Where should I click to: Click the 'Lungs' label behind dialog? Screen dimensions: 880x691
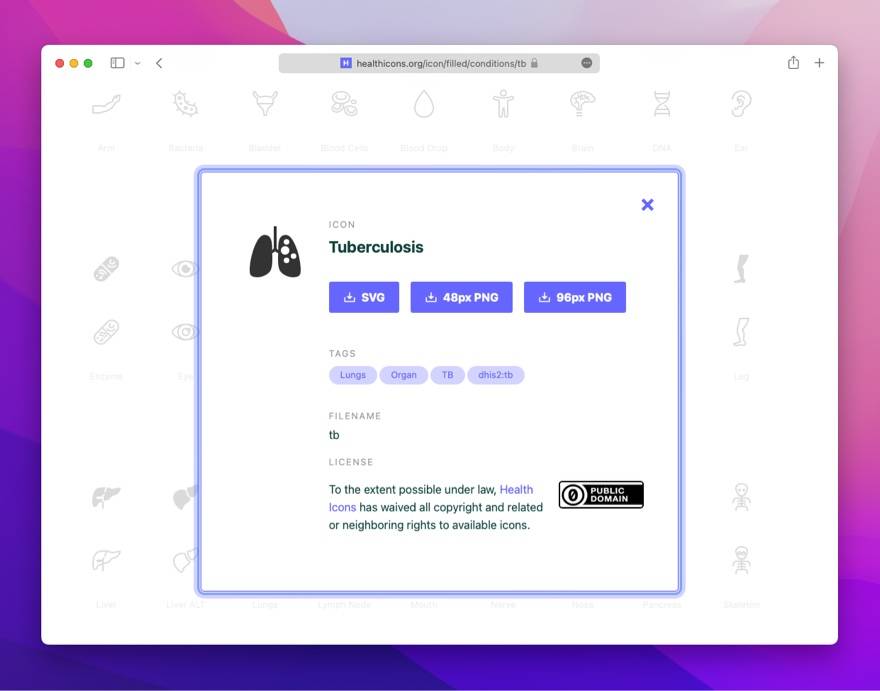click(265, 605)
